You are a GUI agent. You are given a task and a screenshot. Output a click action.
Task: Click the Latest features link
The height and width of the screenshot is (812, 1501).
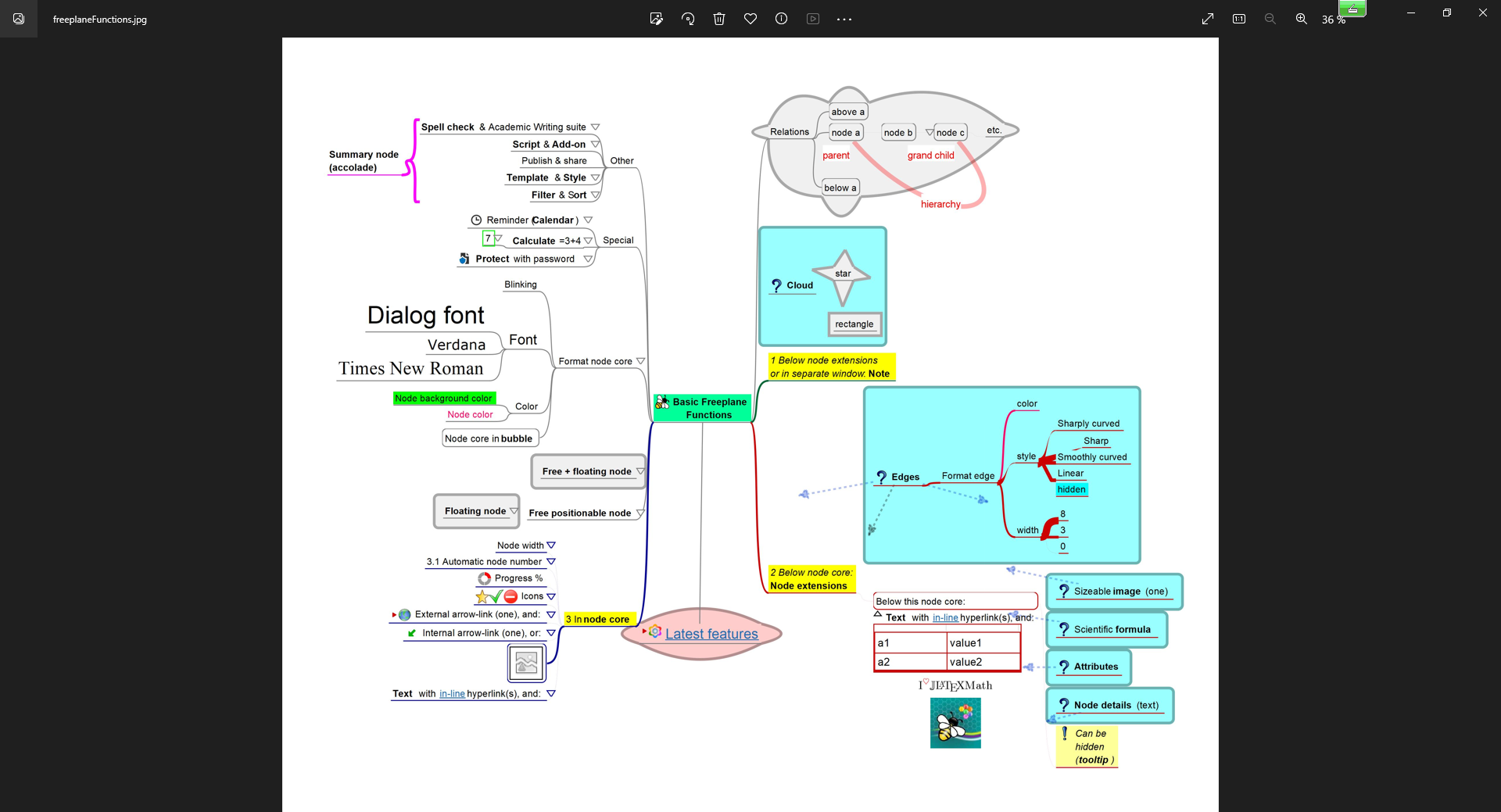(x=711, y=634)
